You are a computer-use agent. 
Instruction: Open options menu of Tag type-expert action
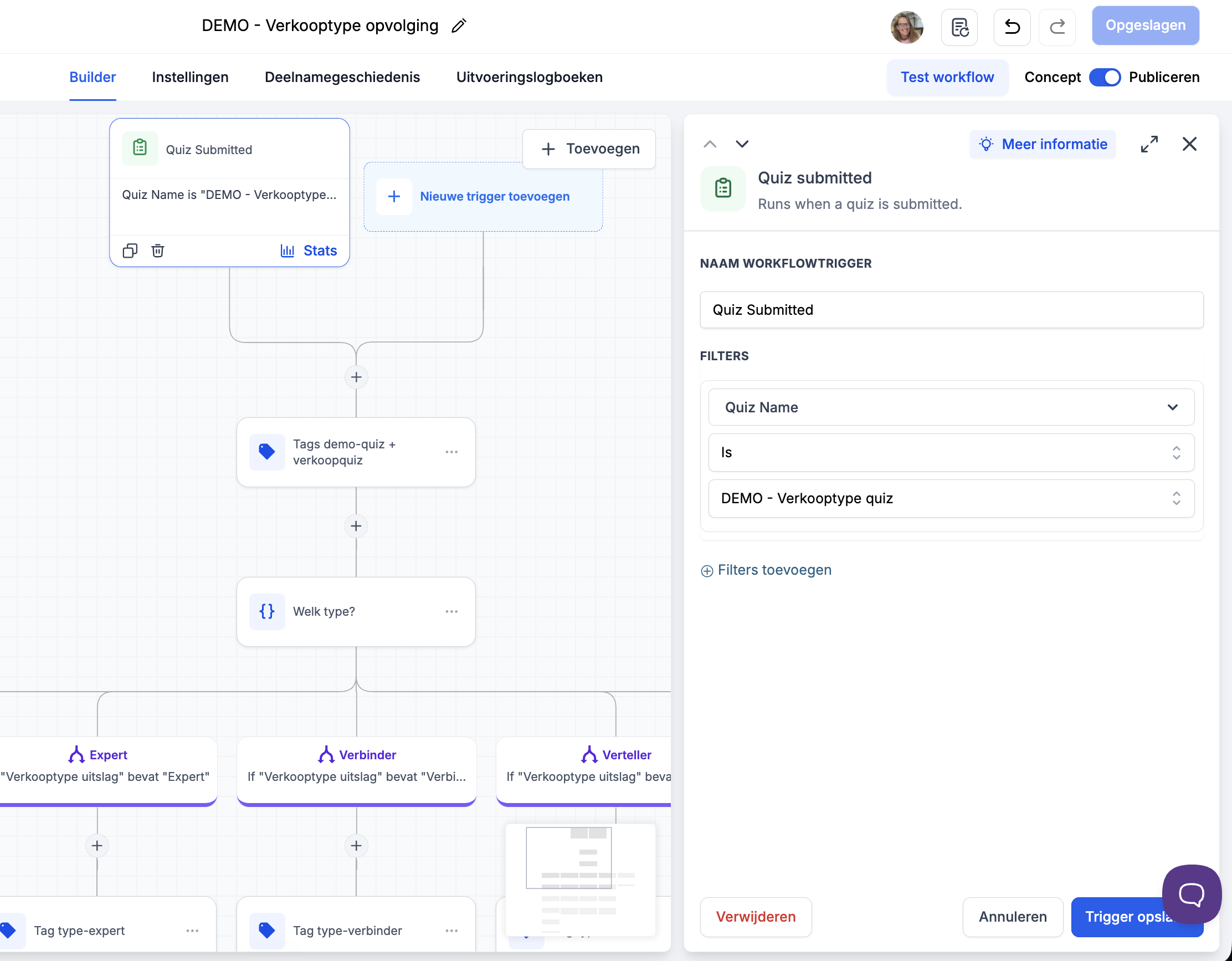(x=192, y=931)
